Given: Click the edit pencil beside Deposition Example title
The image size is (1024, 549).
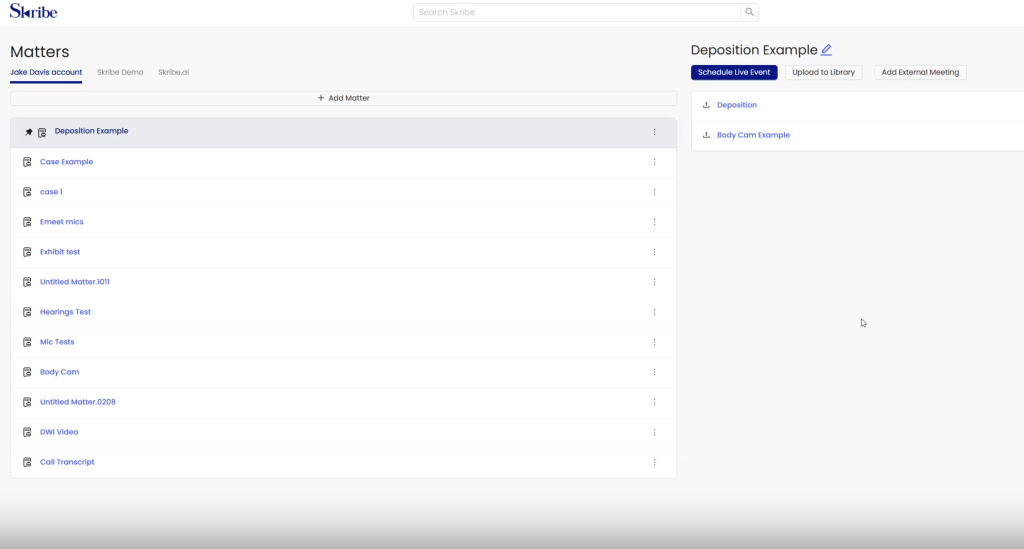Looking at the screenshot, I should point(826,50).
